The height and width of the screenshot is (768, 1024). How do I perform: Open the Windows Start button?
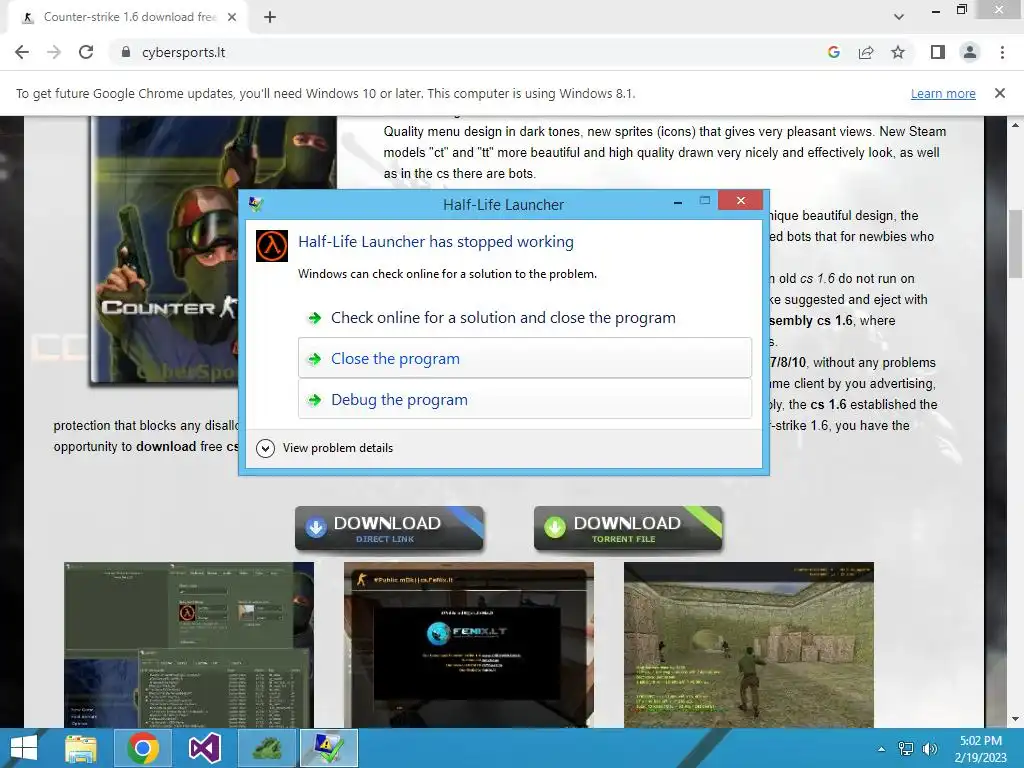[24, 748]
